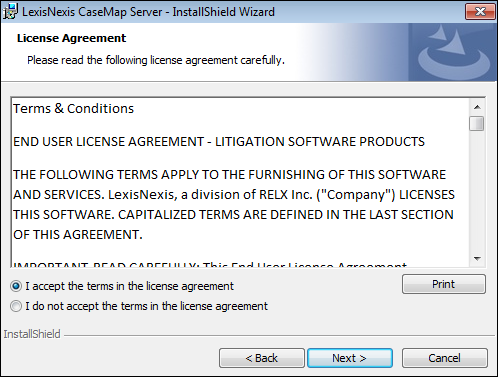Click the empty scrollbar track below the thumb
The image size is (498, 377).
(x=477, y=192)
